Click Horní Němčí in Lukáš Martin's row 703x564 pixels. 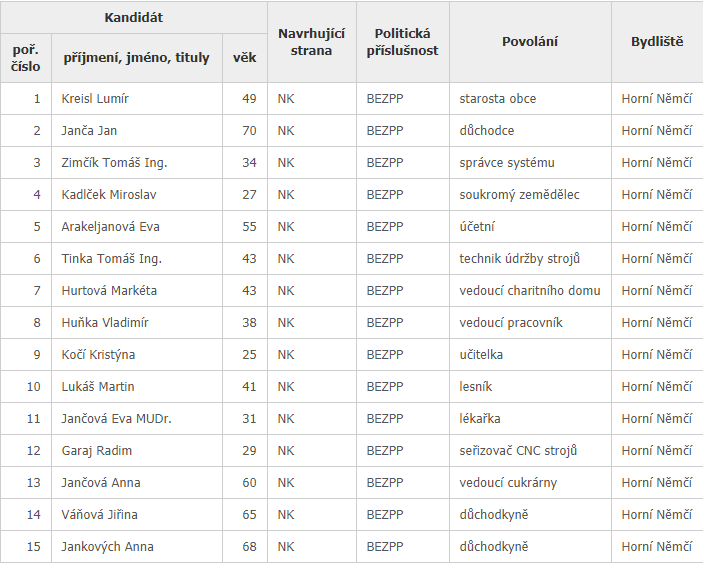click(657, 387)
